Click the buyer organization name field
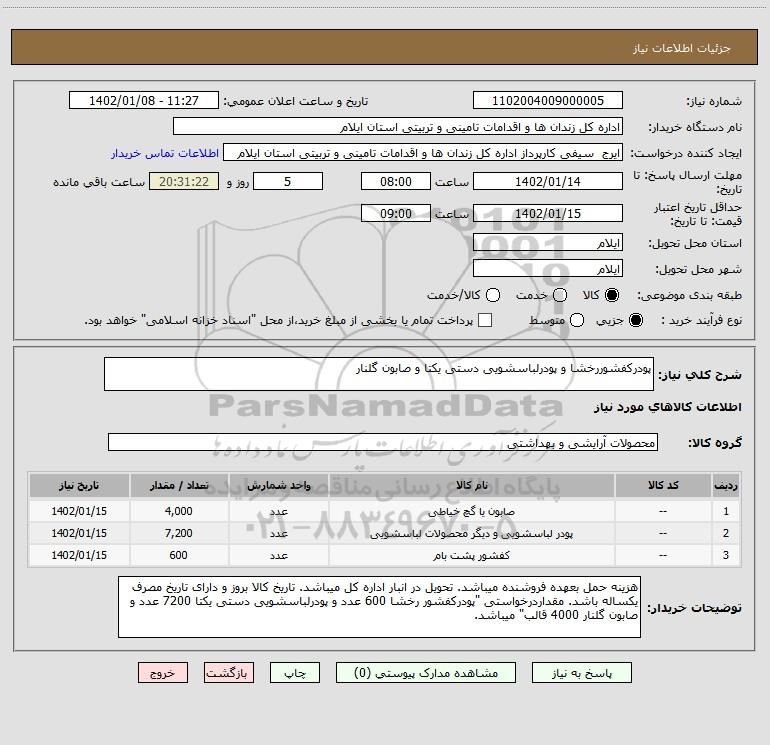Screen dimensions: 770x745 point(398,127)
